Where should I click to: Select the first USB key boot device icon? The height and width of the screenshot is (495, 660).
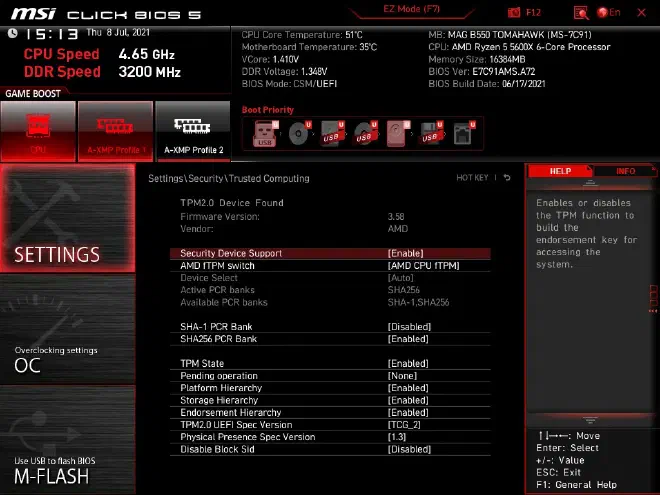(266, 133)
